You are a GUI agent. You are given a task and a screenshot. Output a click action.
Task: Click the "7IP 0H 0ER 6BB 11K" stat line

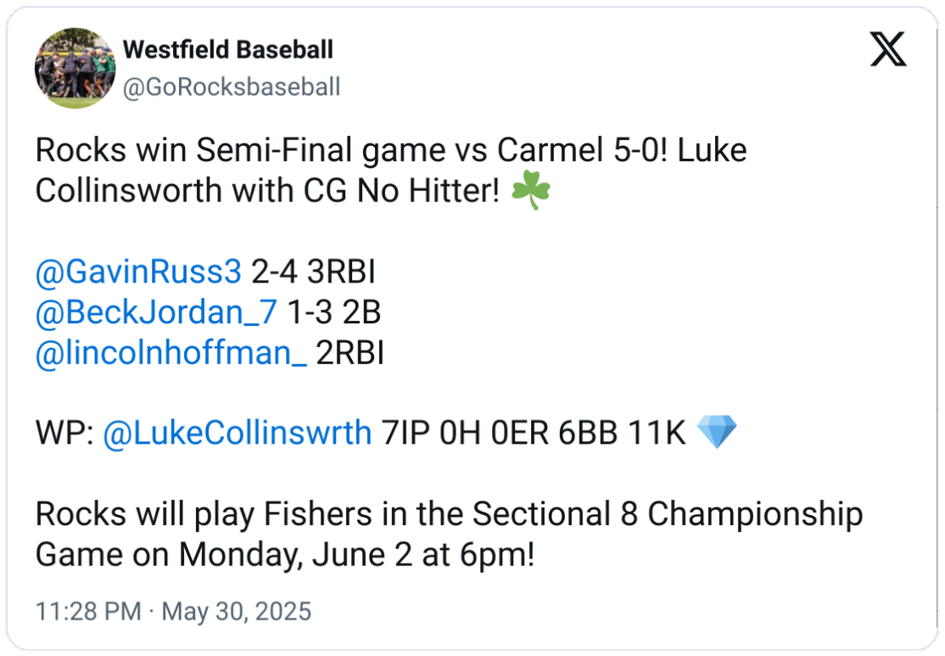534,434
